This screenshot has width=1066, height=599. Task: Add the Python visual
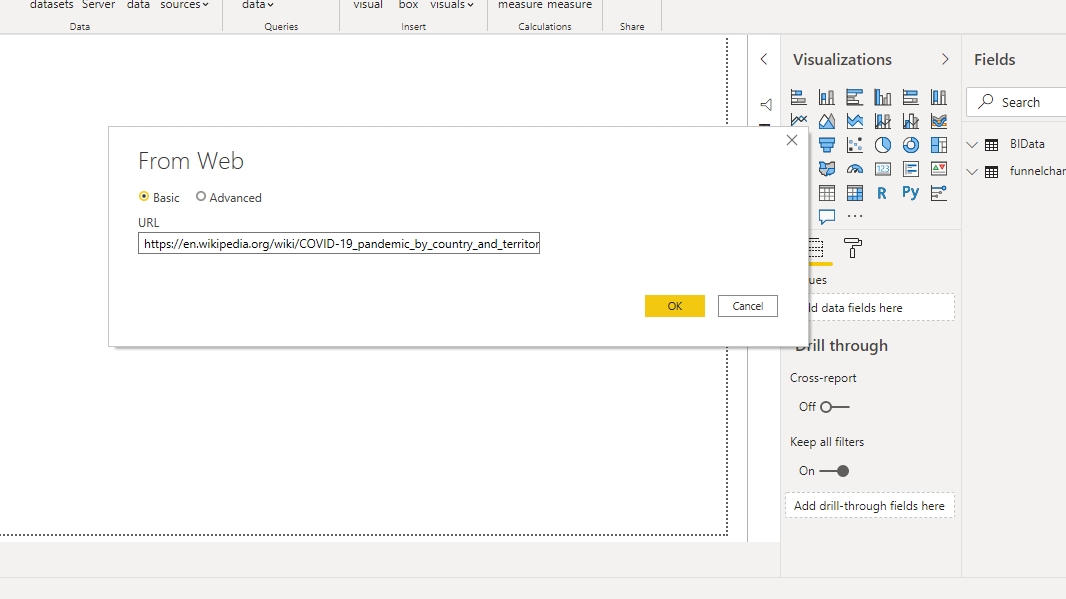click(x=911, y=193)
